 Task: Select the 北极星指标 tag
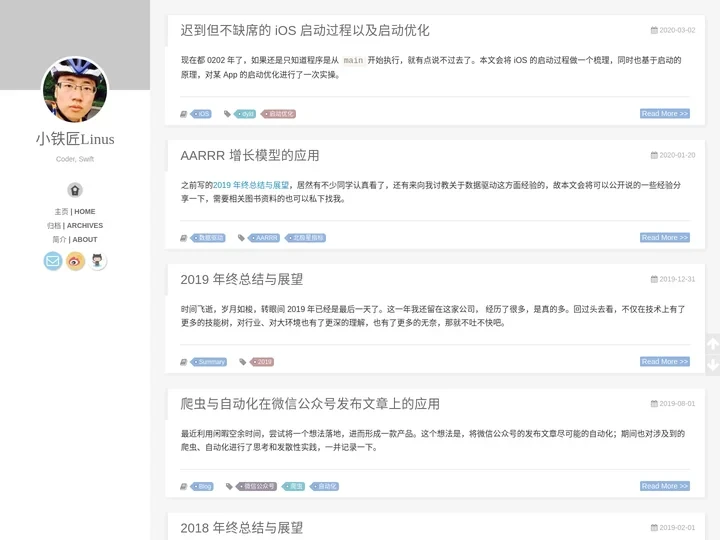click(305, 238)
